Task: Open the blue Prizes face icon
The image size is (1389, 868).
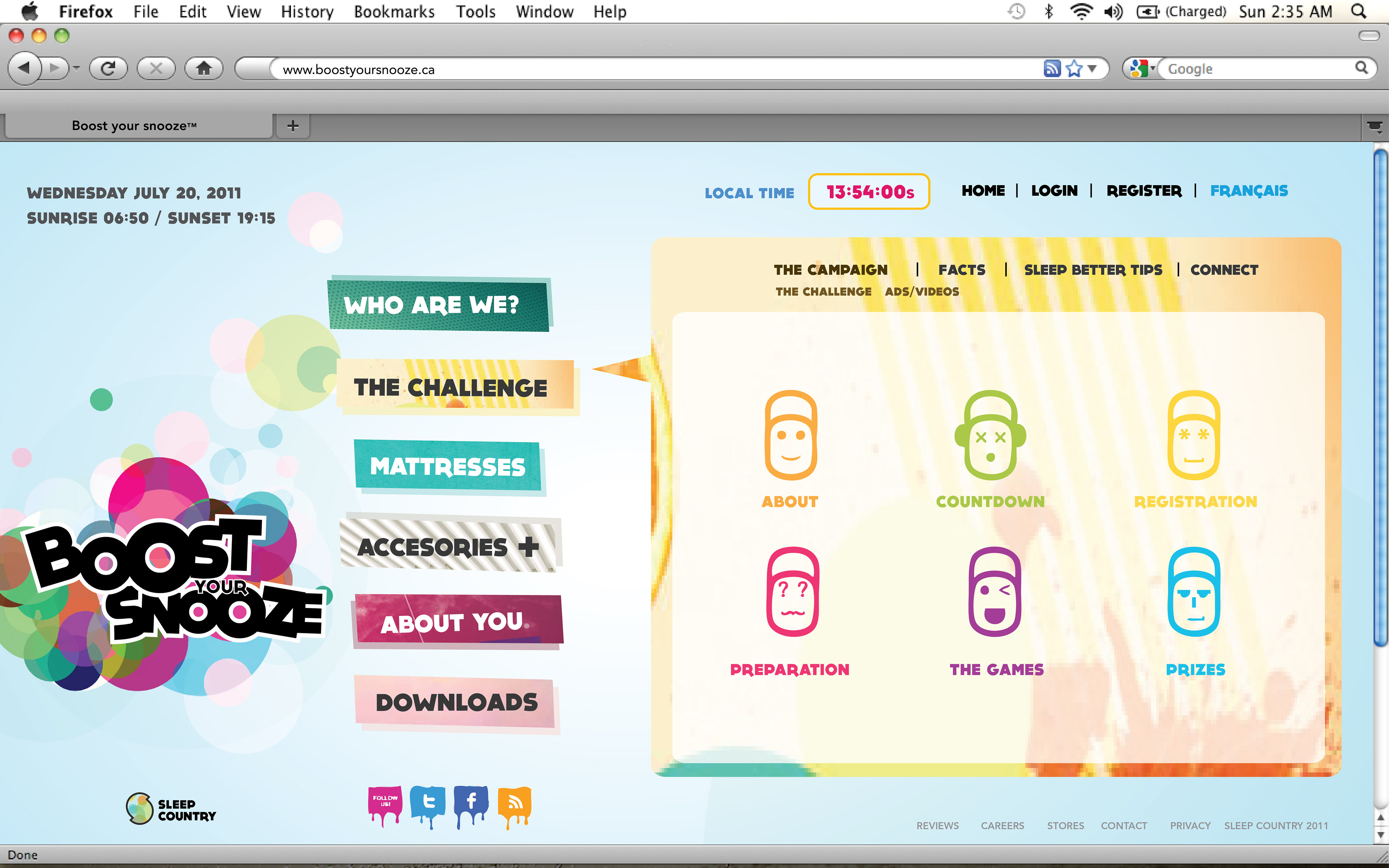Action: click(x=1194, y=591)
